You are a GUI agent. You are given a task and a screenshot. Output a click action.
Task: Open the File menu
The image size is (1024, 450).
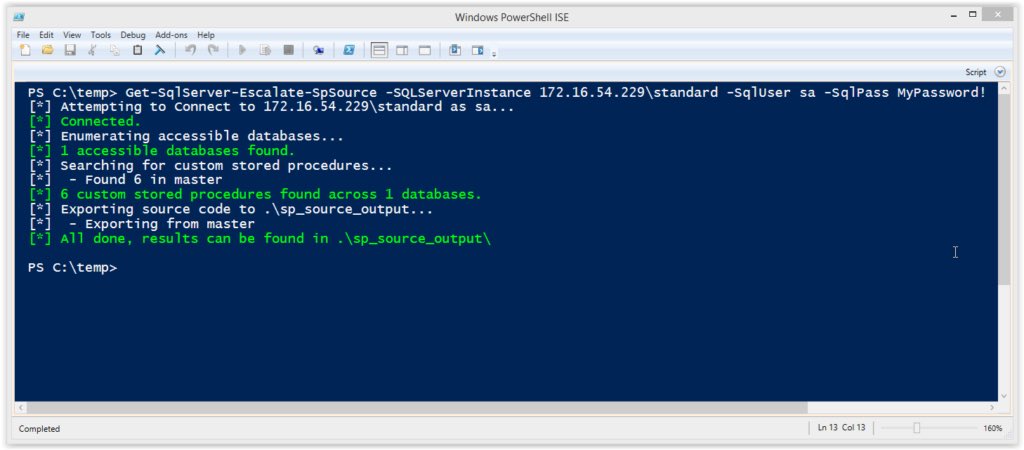tap(23, 35)
